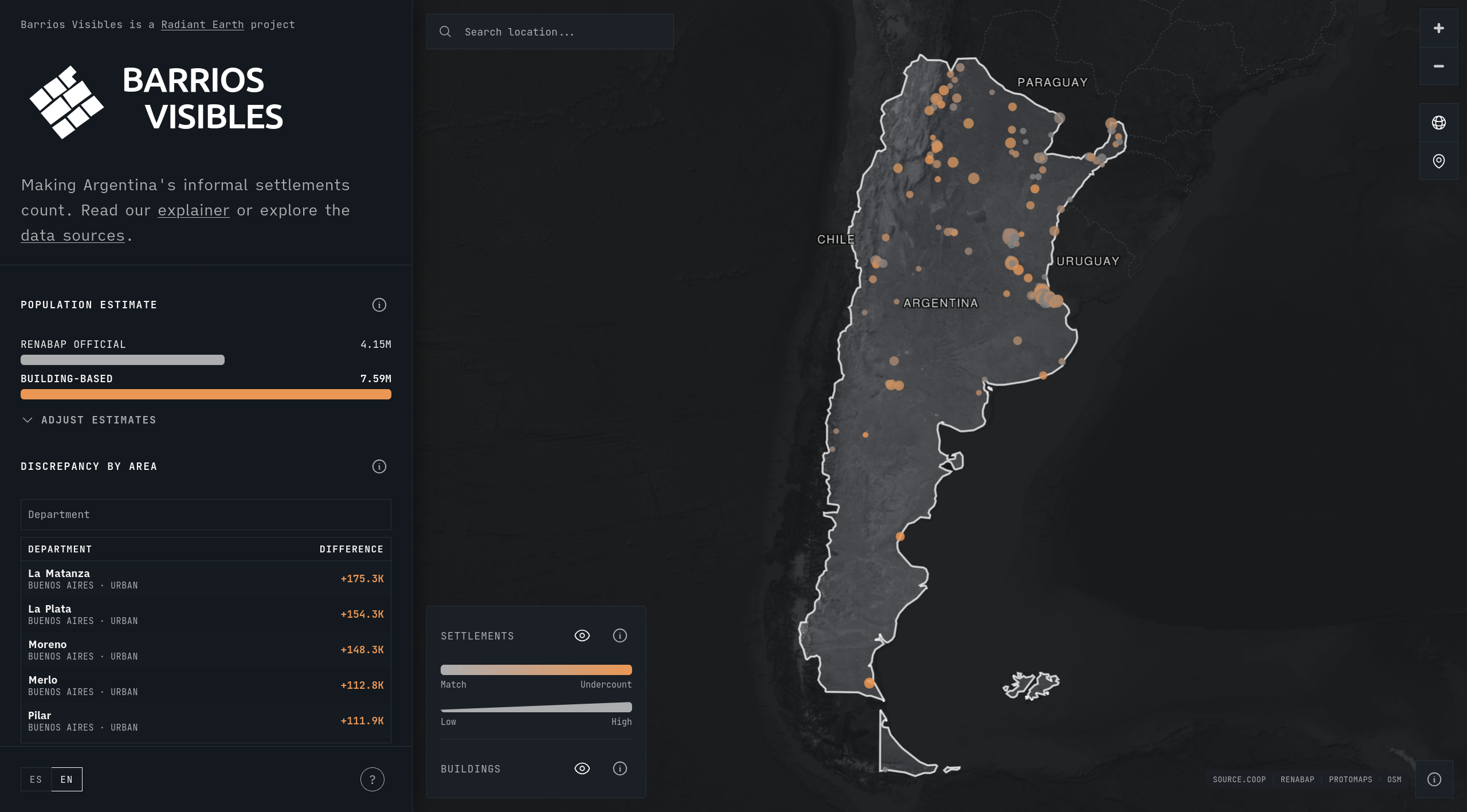This screenshot has height=812, width=1467.
Task: Click the Match to Undercount color gradient
Action: [536, 670]
